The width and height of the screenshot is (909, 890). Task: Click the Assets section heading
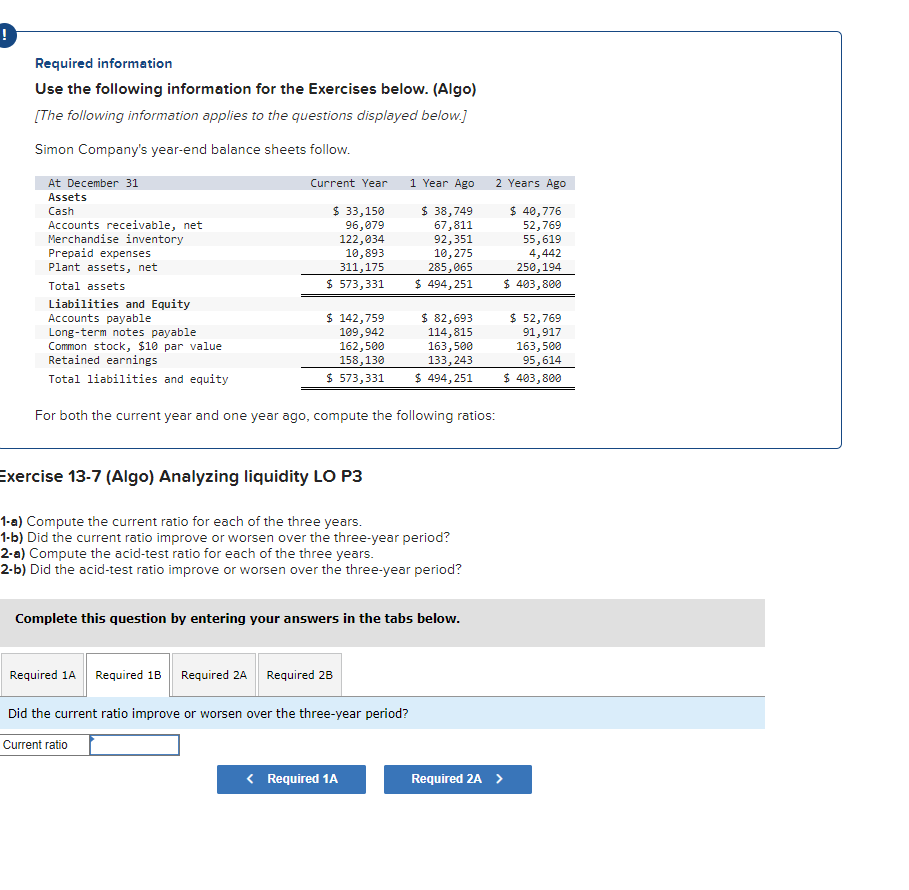tap(67, 197)
